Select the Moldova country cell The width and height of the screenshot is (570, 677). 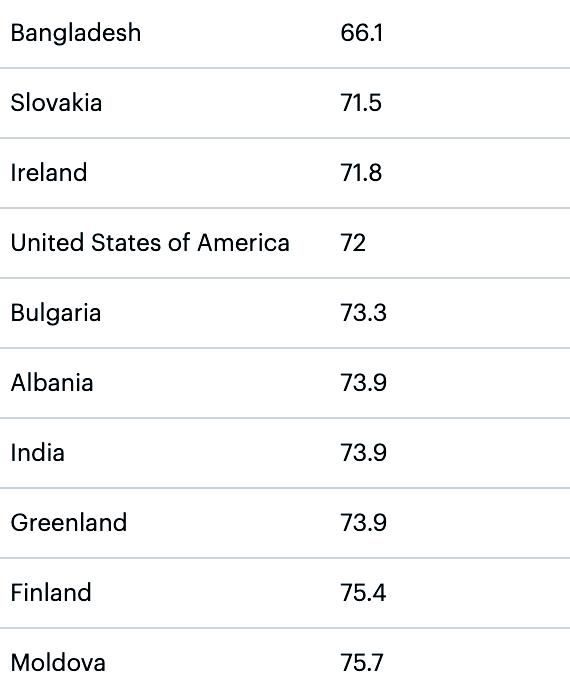click(58, 663)
